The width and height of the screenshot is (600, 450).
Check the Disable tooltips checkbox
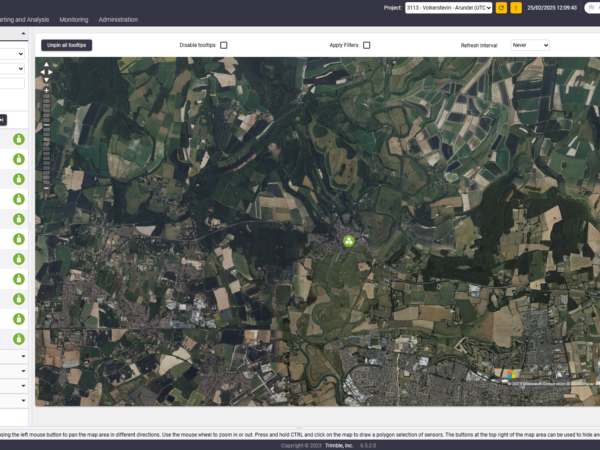(x=224, y=45)
